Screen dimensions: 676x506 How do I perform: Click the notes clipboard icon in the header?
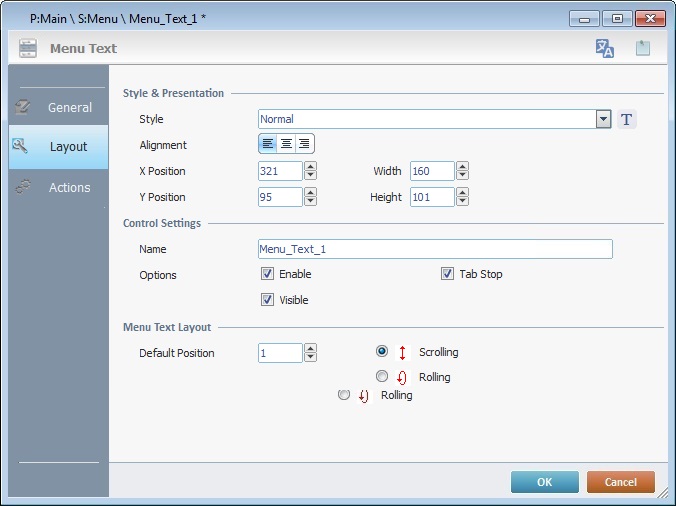pos(643,48)
